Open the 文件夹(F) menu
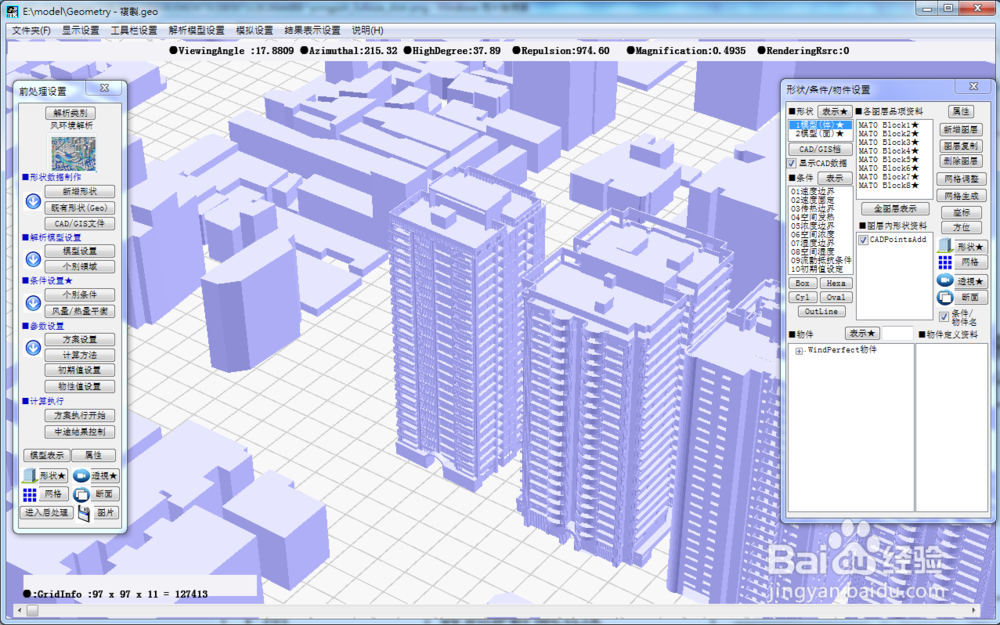Viewport: 1000px width, 625px height. click(31, 31)
